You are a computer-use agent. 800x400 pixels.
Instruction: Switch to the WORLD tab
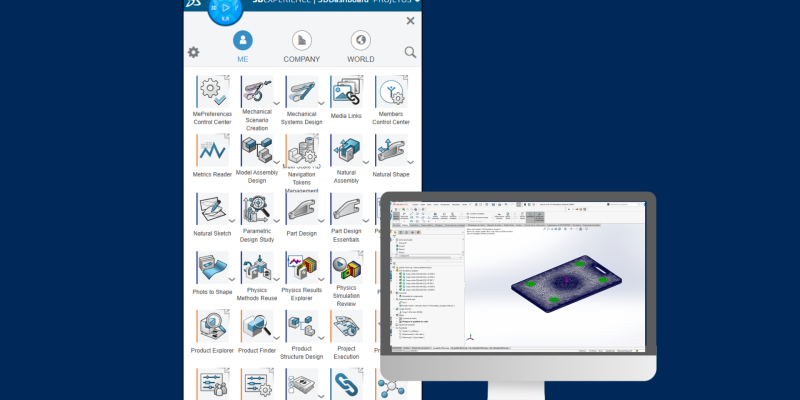[361, 47]
